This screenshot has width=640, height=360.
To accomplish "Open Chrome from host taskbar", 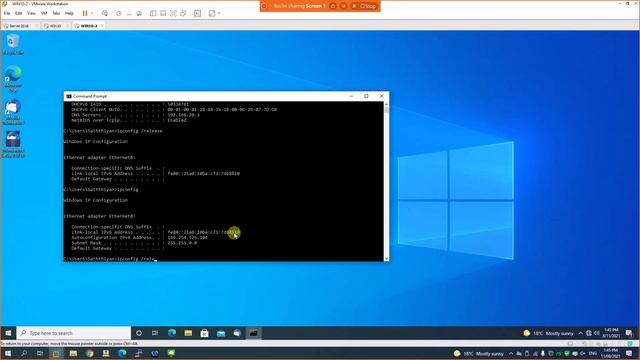I will pyautogui.click(x=90, y=353).
